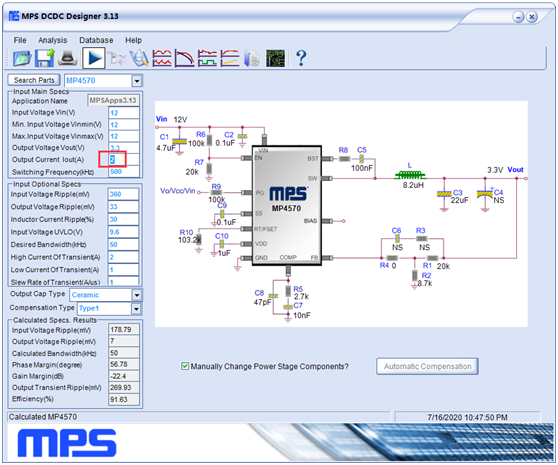
Task: Click the Phase Margin result 56.78
Action: point(124,364)
